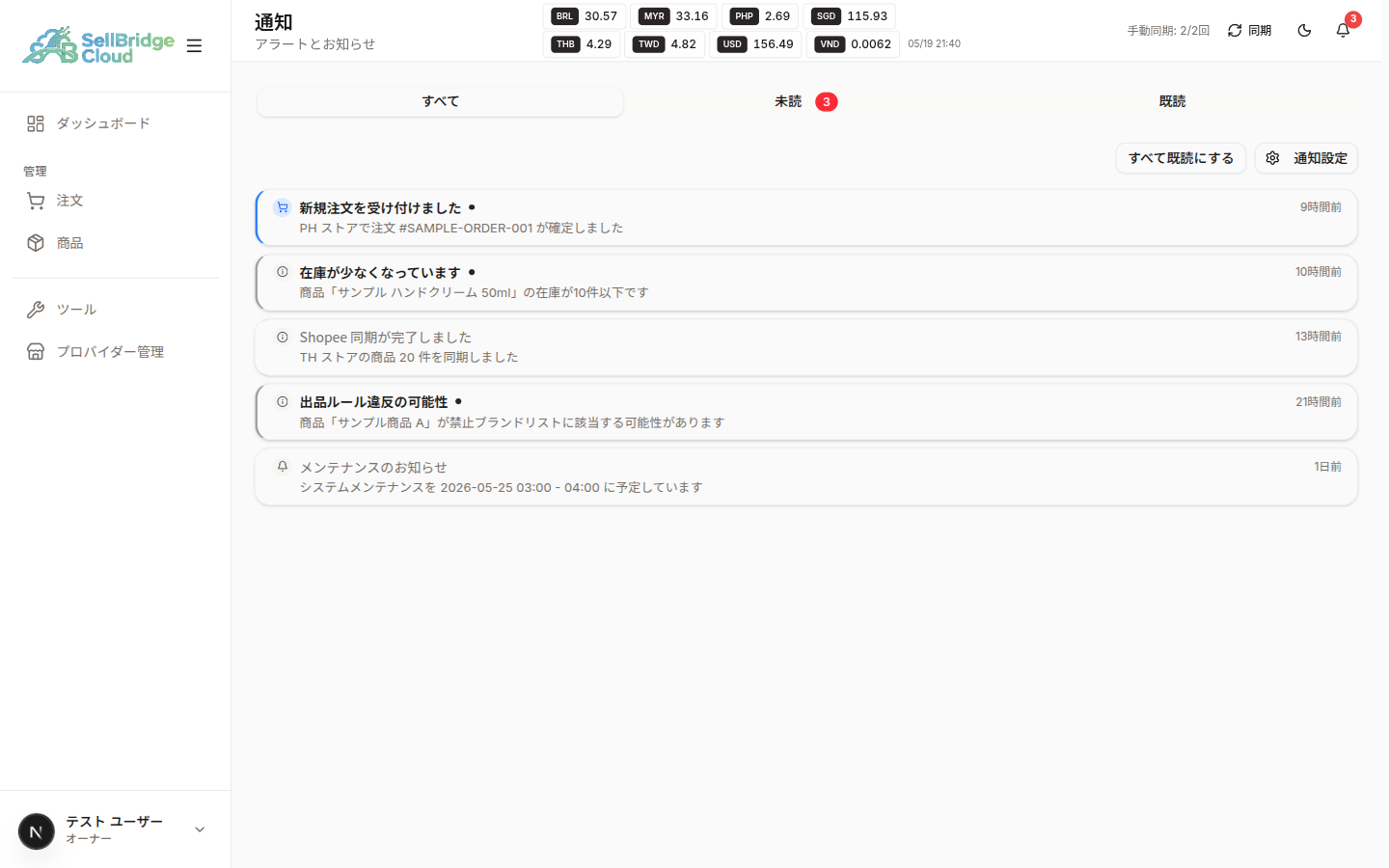The image size is (1389, 868).
Task: Click the dashboard grid icon
Action: [36, 123]
